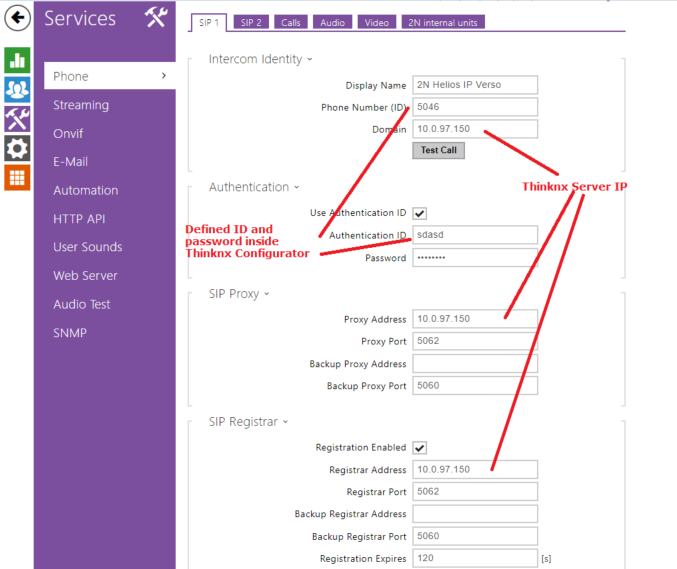Collapse the SIP Registrar section
Screen dimensions: 677x569
pyautogui.click(x=247, y=422)
